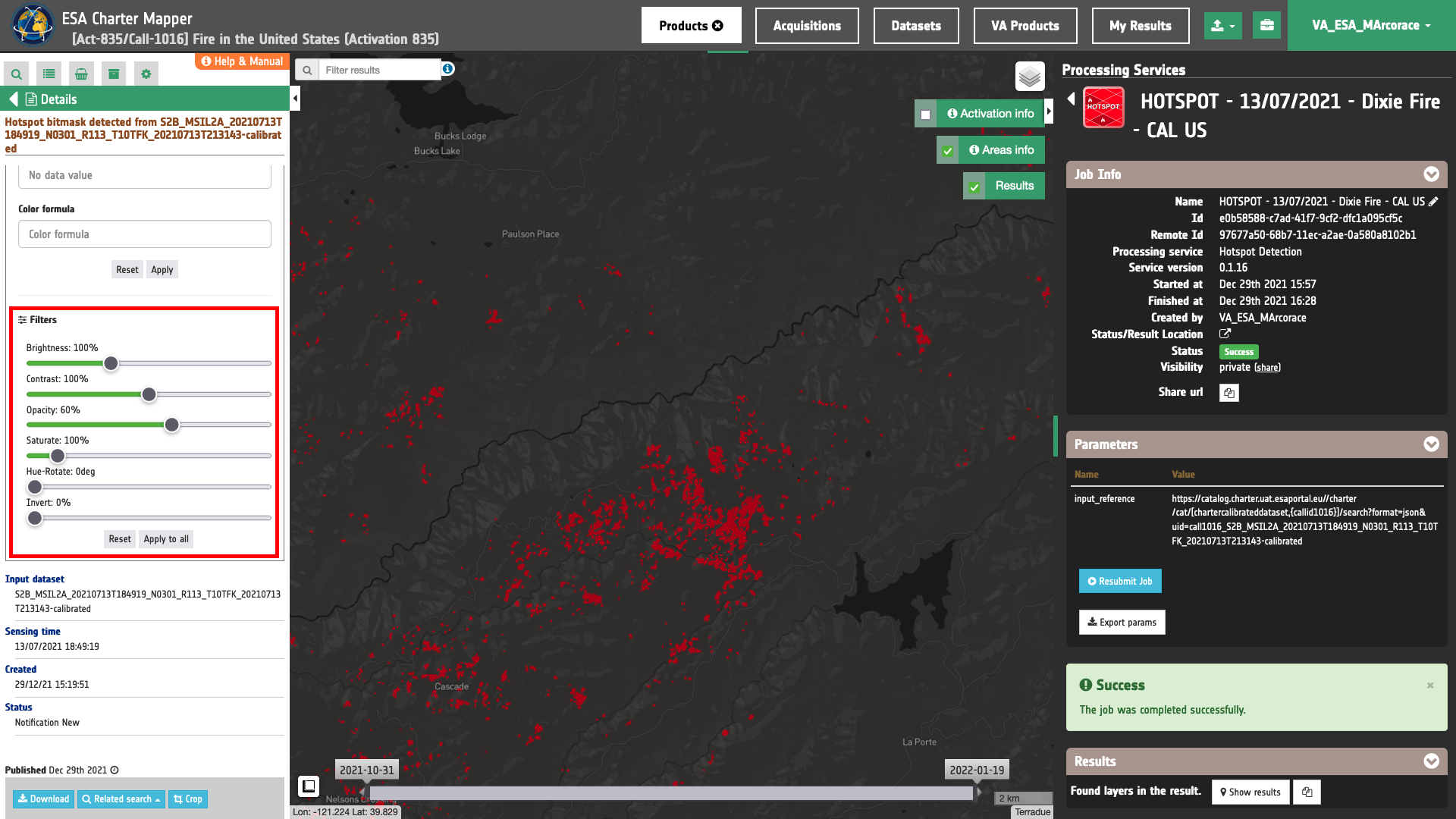Open the search tool in left toolbar
Viewport: 1456px width, 819px height.
[17, 74]
